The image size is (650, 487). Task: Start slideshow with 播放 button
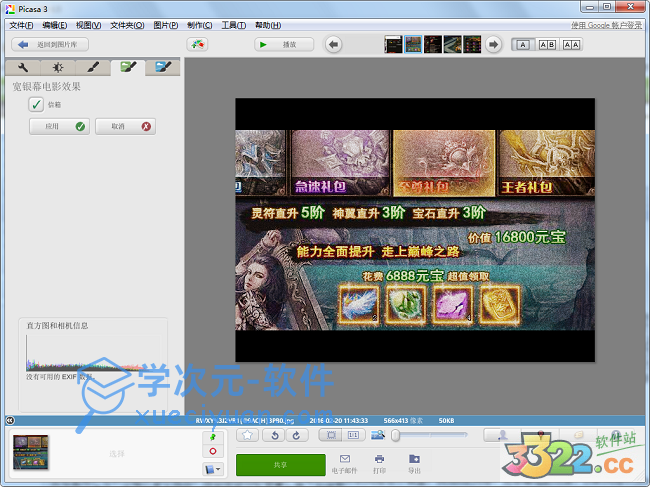(284, 44)
